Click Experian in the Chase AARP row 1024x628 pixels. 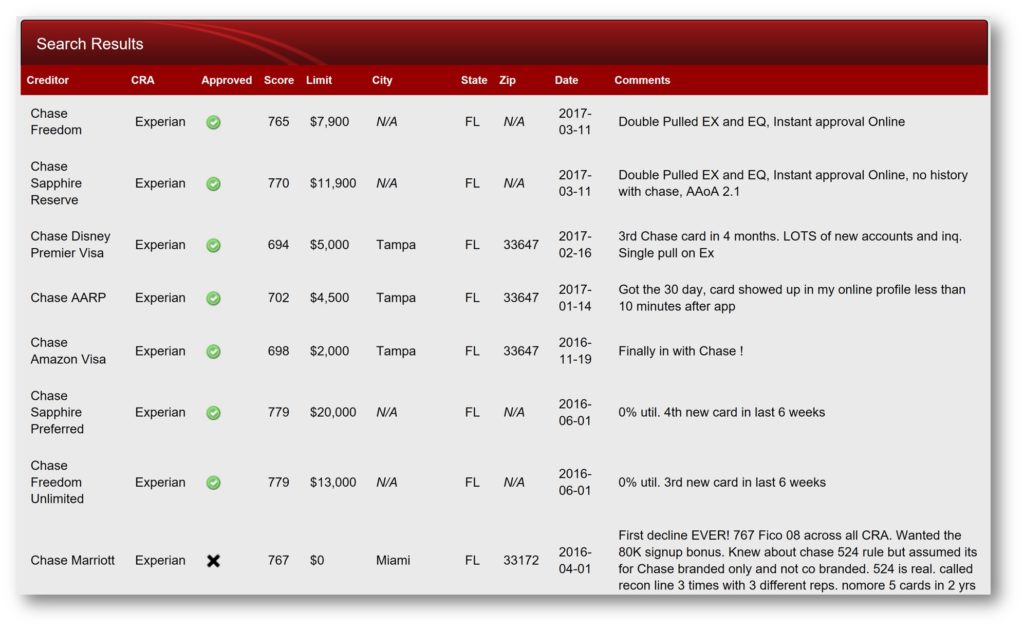coord(160,298)
